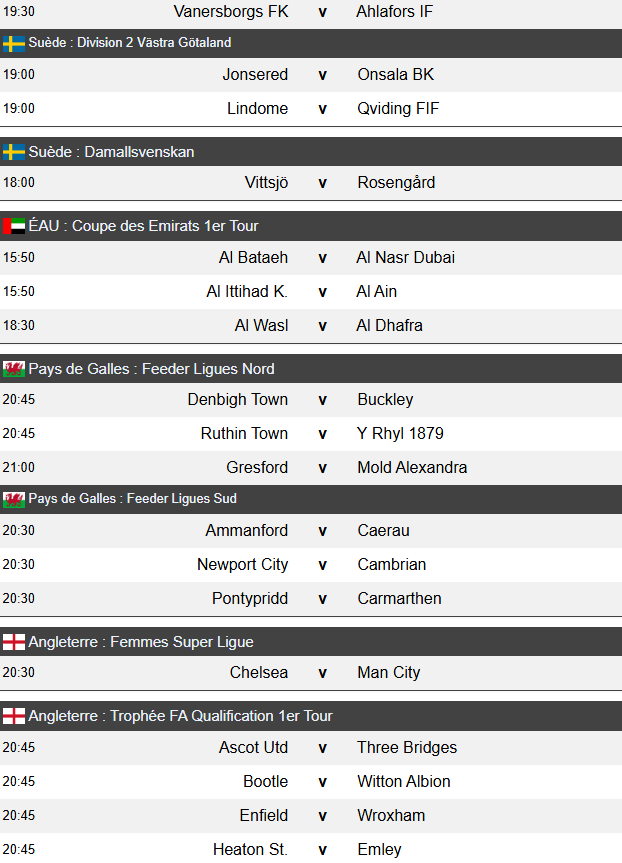Open the Suède : Damallsvenskan league header
622x863 pixels.
(x=111, y=152)
